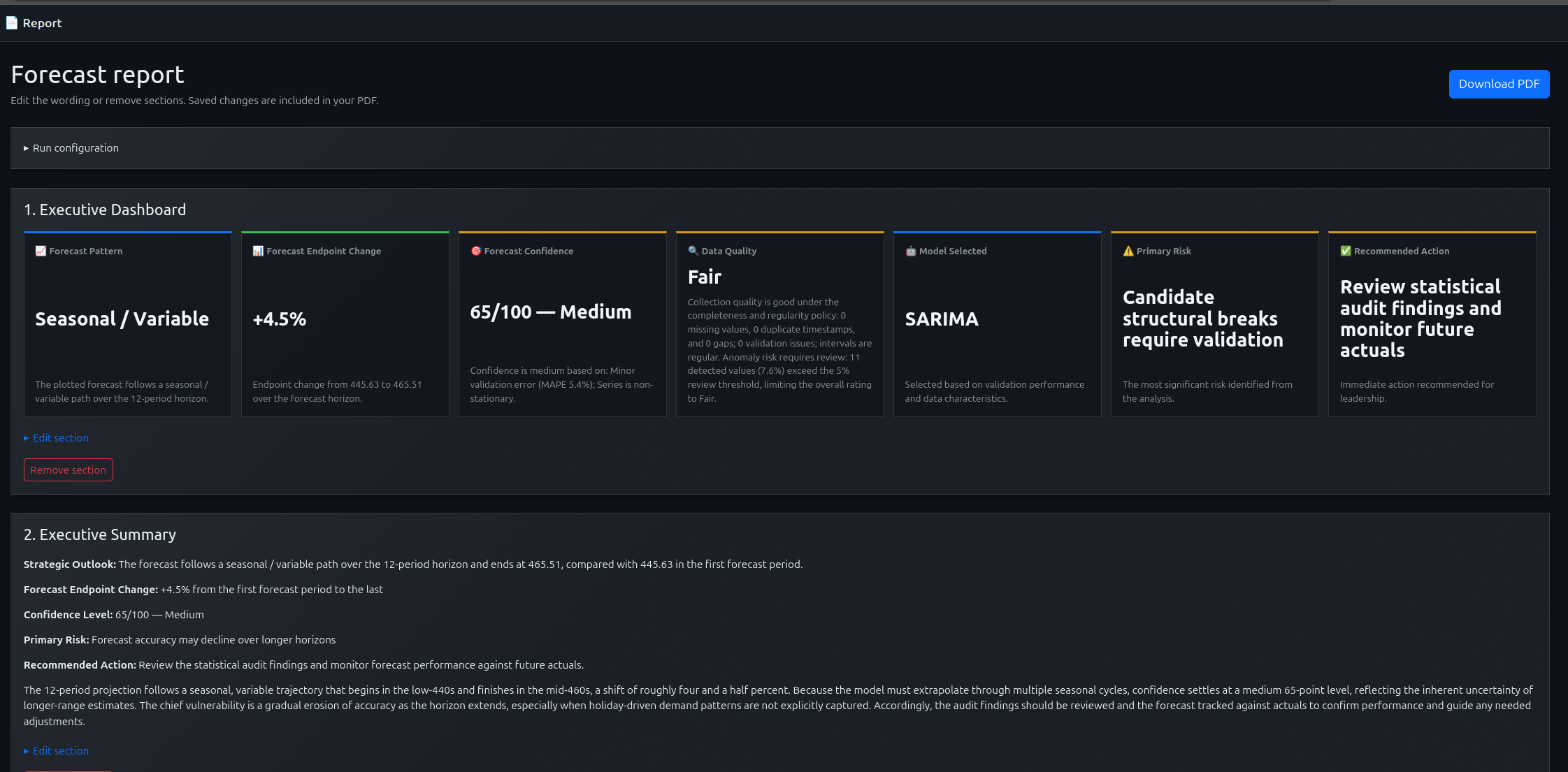Click 'Collection quality is good' description paragraph
Image resolution: width=1568 pixels, height=772 pixels.
click(779, 350)
